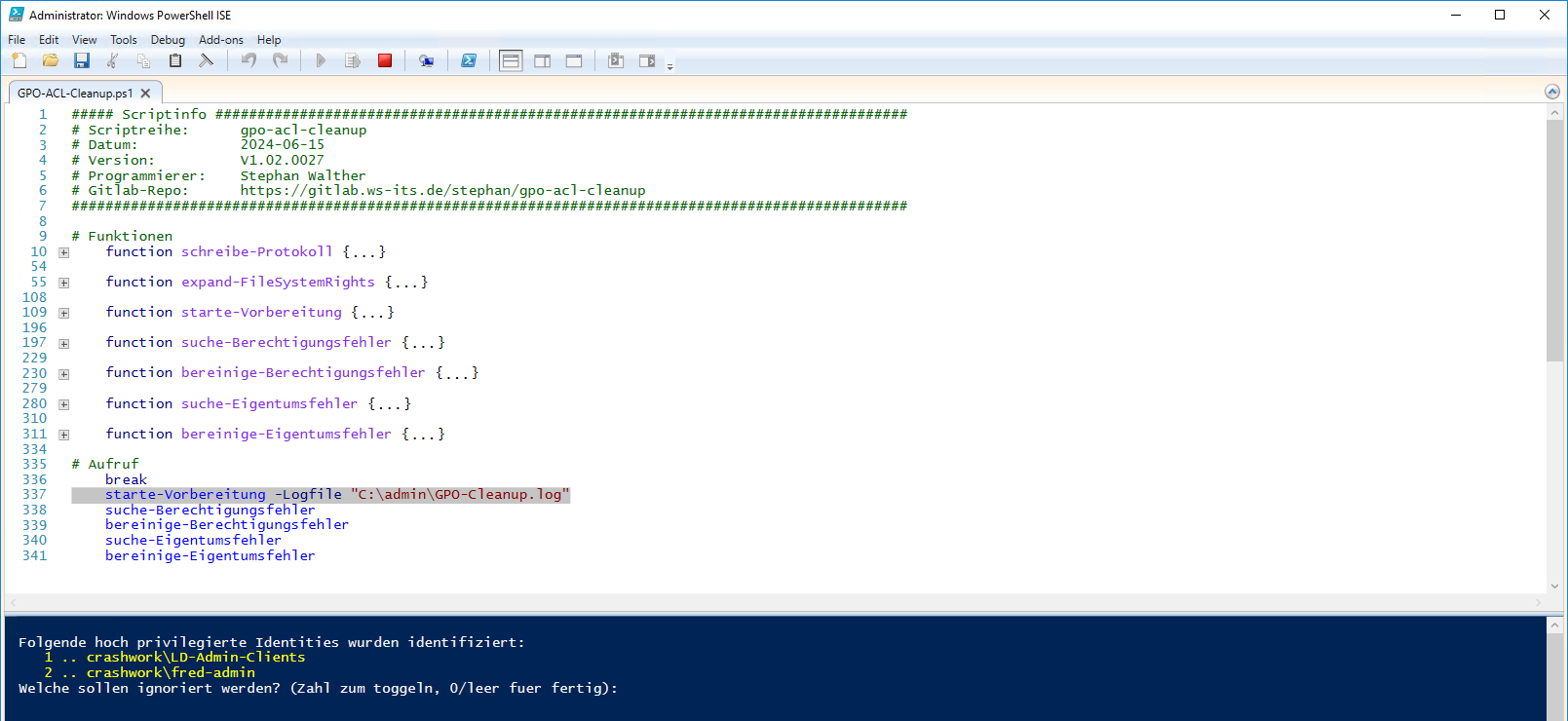Click the name Stephan Walther in line 5
Screen dimensions: 1568x721
coord(303,176)
